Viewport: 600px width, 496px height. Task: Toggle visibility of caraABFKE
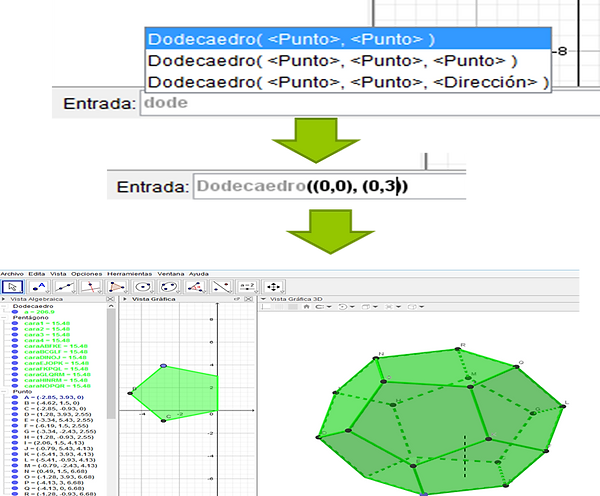pos(15,346)
